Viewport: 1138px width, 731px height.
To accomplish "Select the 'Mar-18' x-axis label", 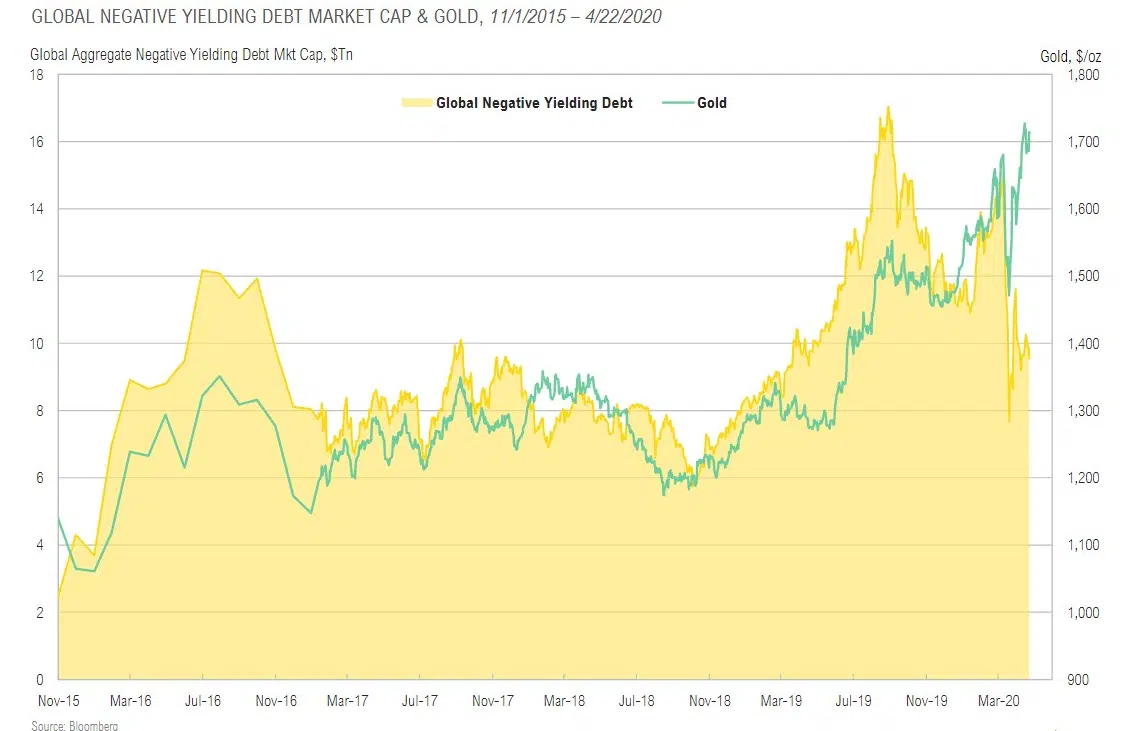I will tap(565, 699).
